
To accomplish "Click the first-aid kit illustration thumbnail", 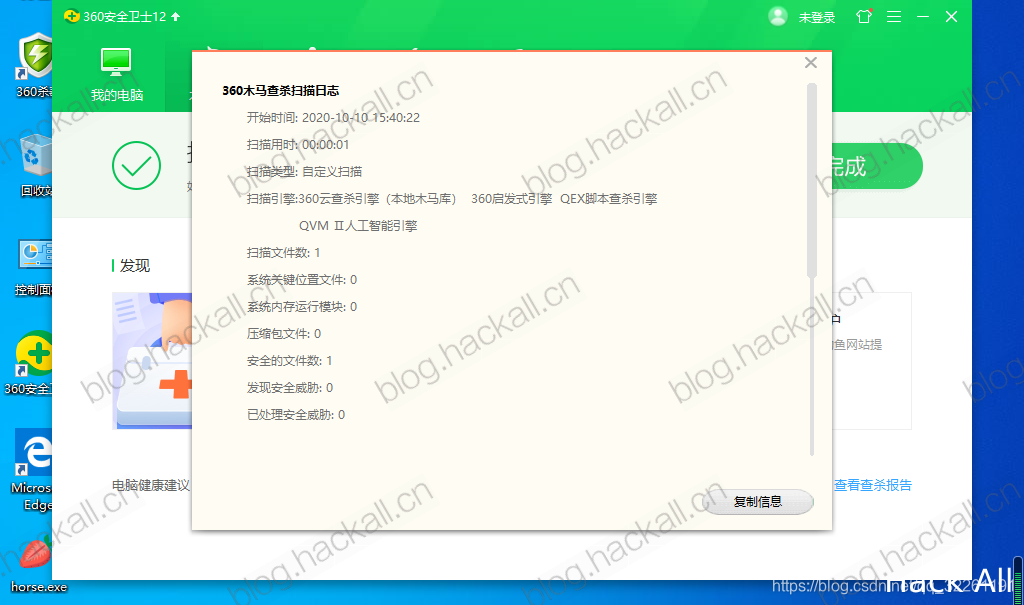I will (152, 361).
